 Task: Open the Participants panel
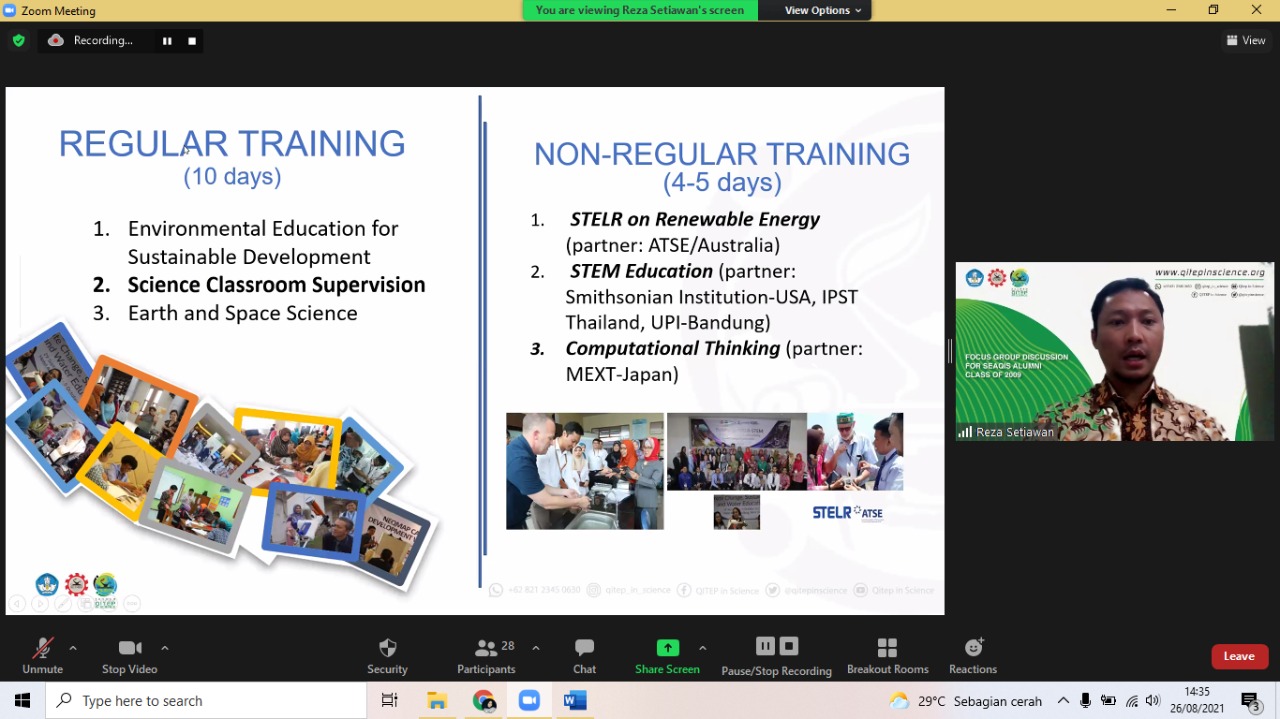click(x=486, y=655)
